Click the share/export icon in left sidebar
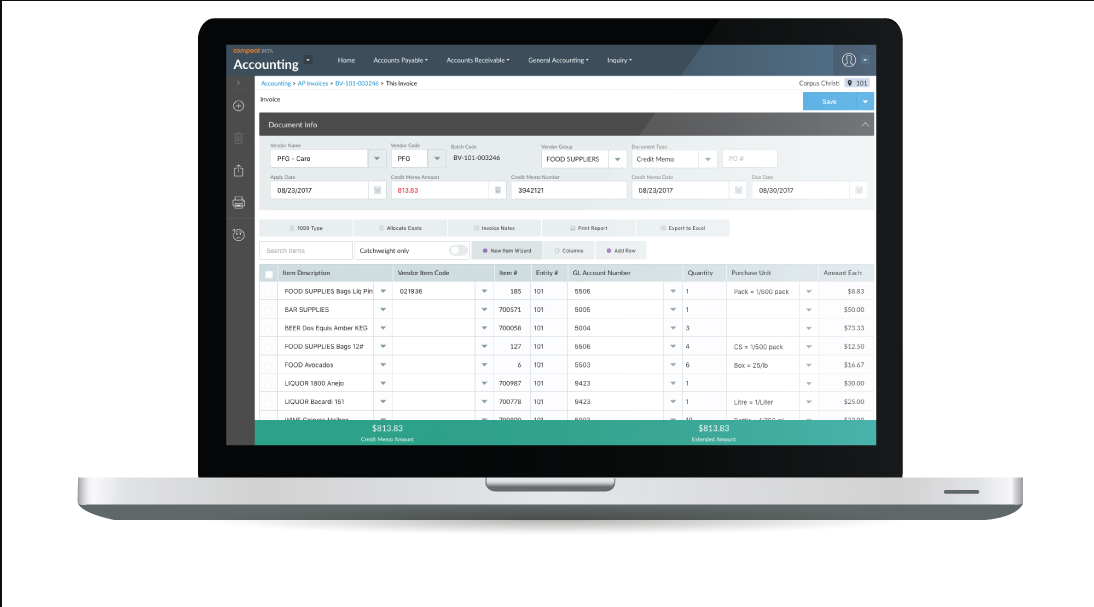1094x607 pixels. click(x=238, y=170)
